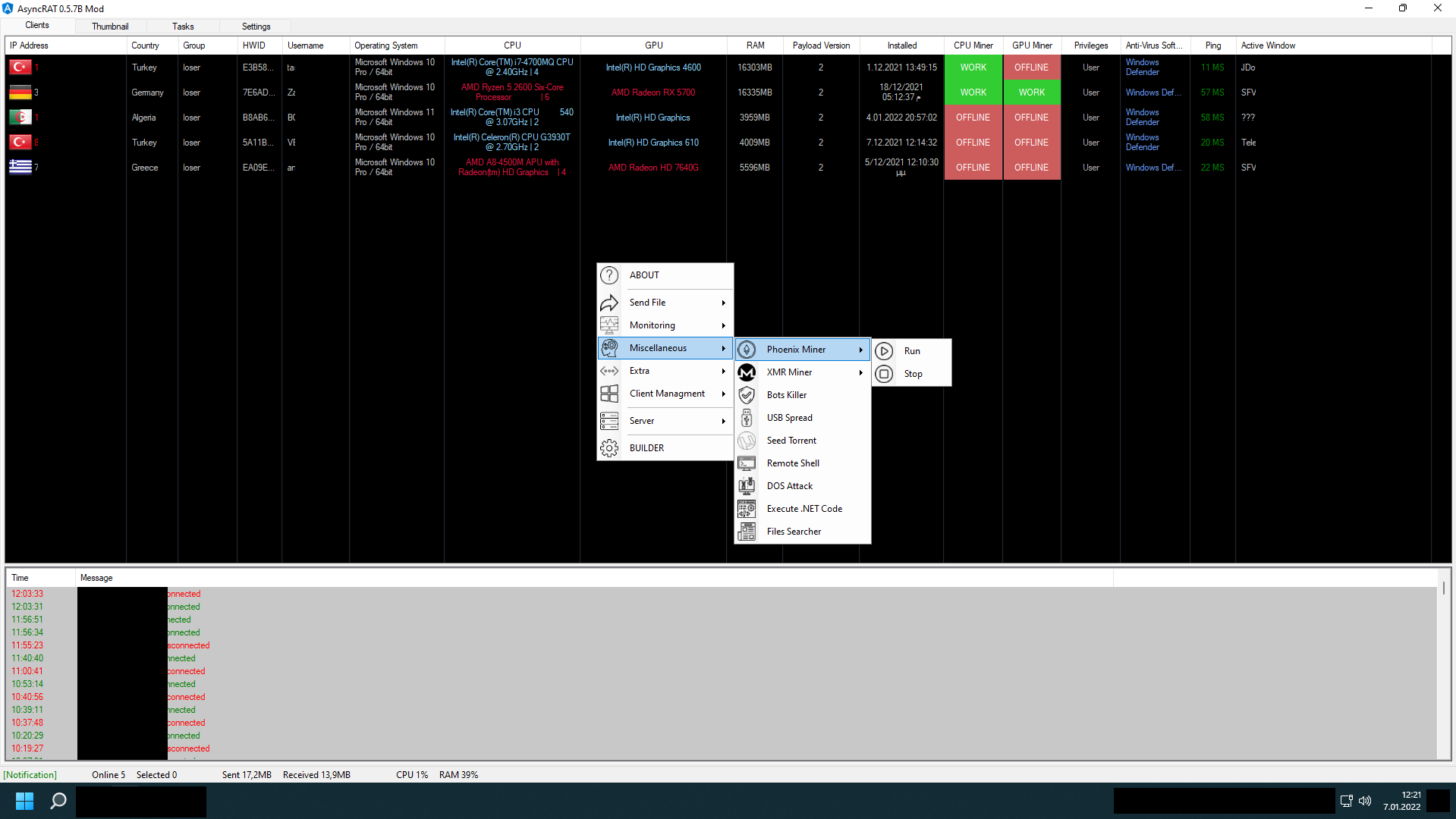Click the Run play icon
This screenshot has height=819, width=1456.
pos(884,351)
